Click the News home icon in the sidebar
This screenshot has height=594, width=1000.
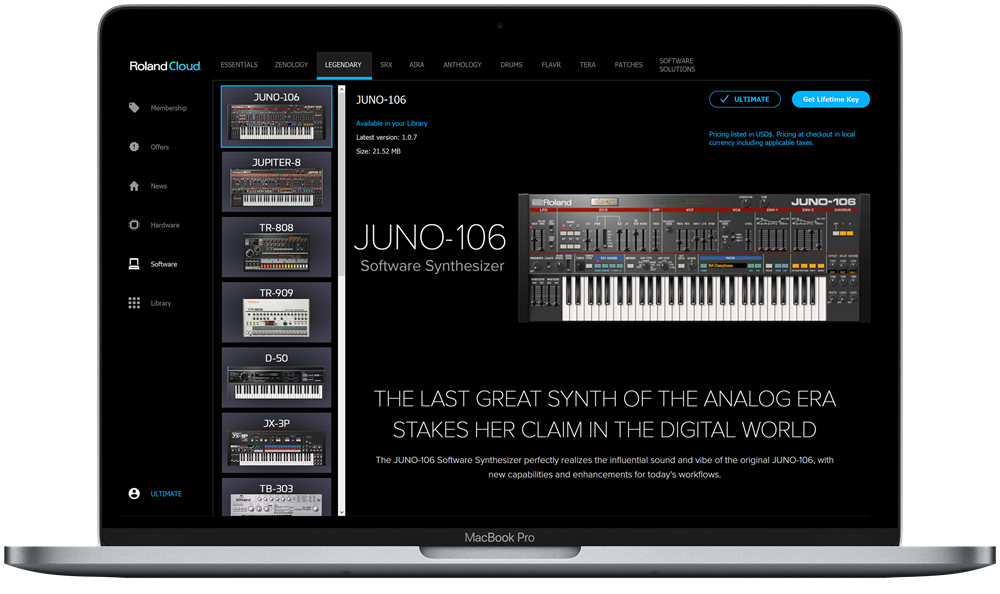[134, 186]
